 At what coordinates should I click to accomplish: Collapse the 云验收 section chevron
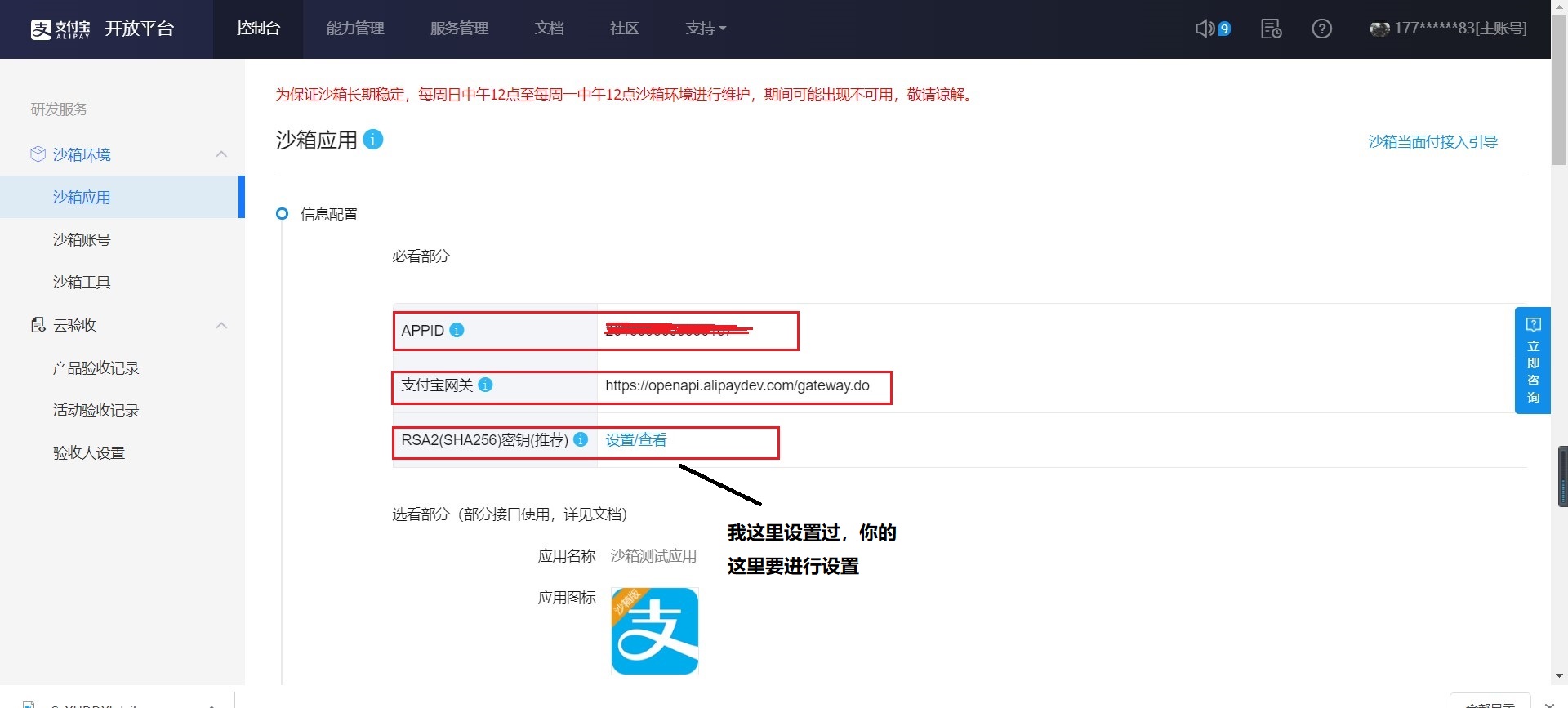tap(221, 325)
